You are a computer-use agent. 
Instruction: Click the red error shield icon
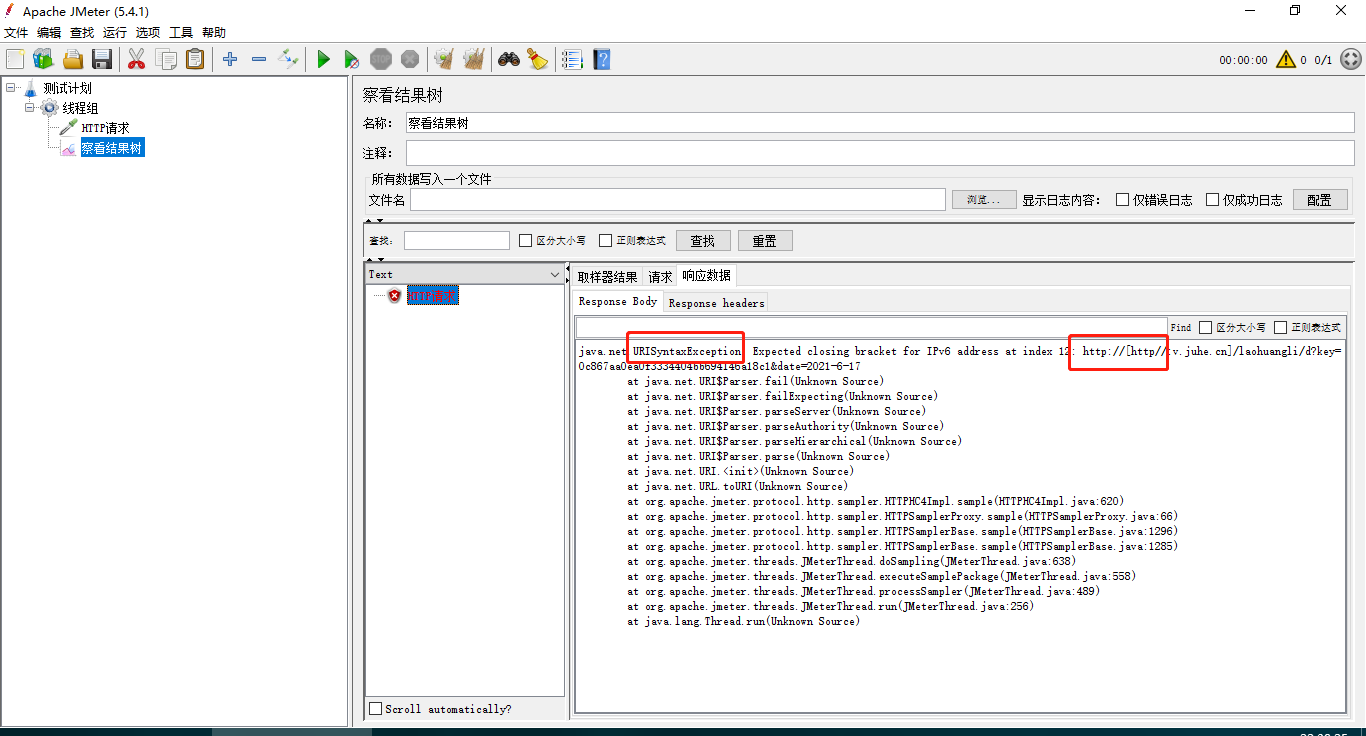click(x=395, y=296)
